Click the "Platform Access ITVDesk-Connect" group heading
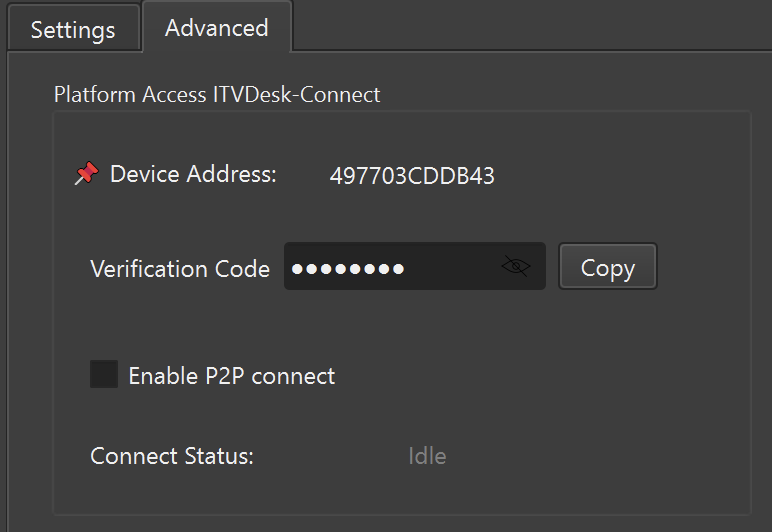The image size is (772, 532). (x=217, y=95)
